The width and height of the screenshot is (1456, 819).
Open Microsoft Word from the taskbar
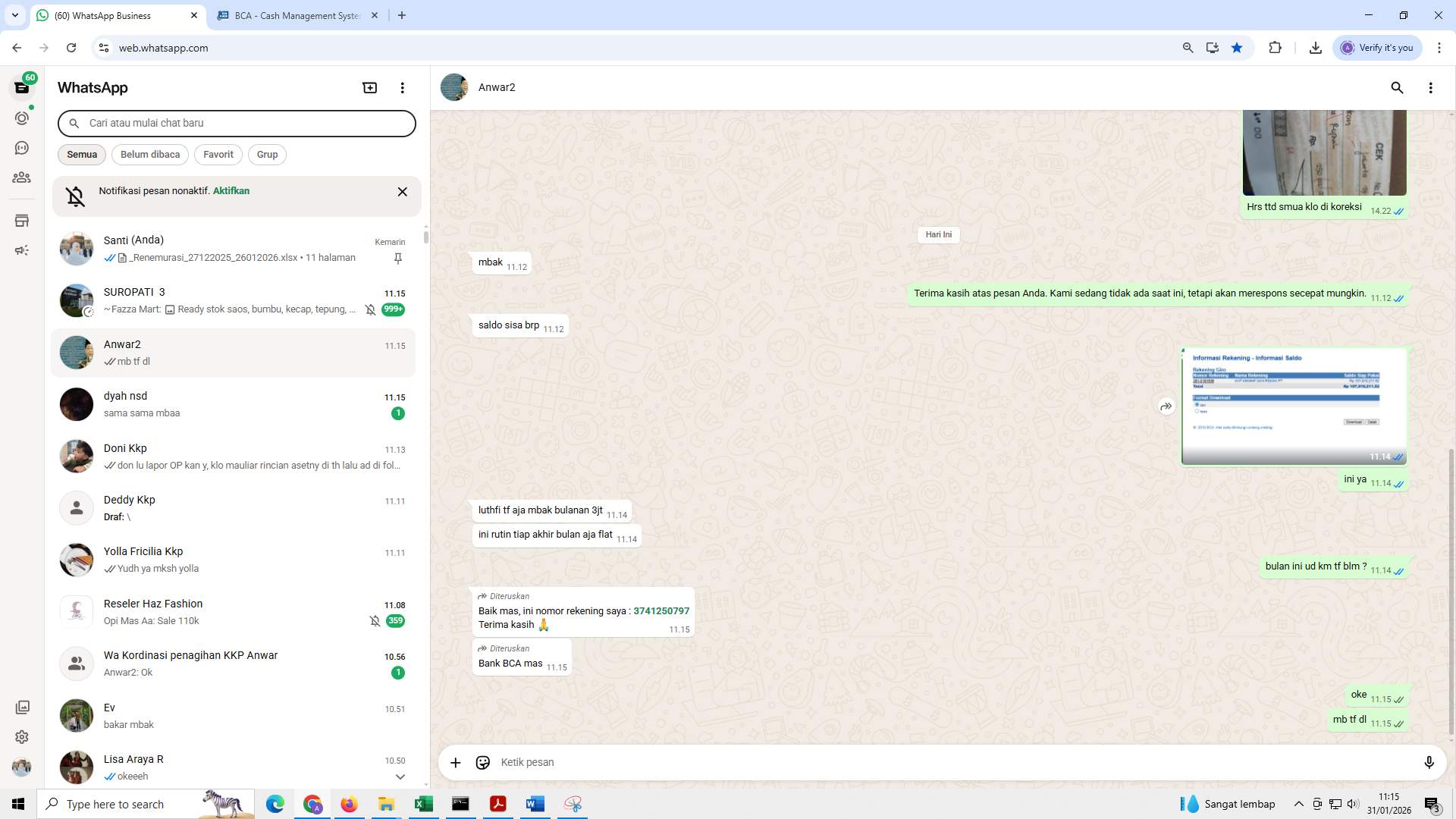tap(535, 804)
